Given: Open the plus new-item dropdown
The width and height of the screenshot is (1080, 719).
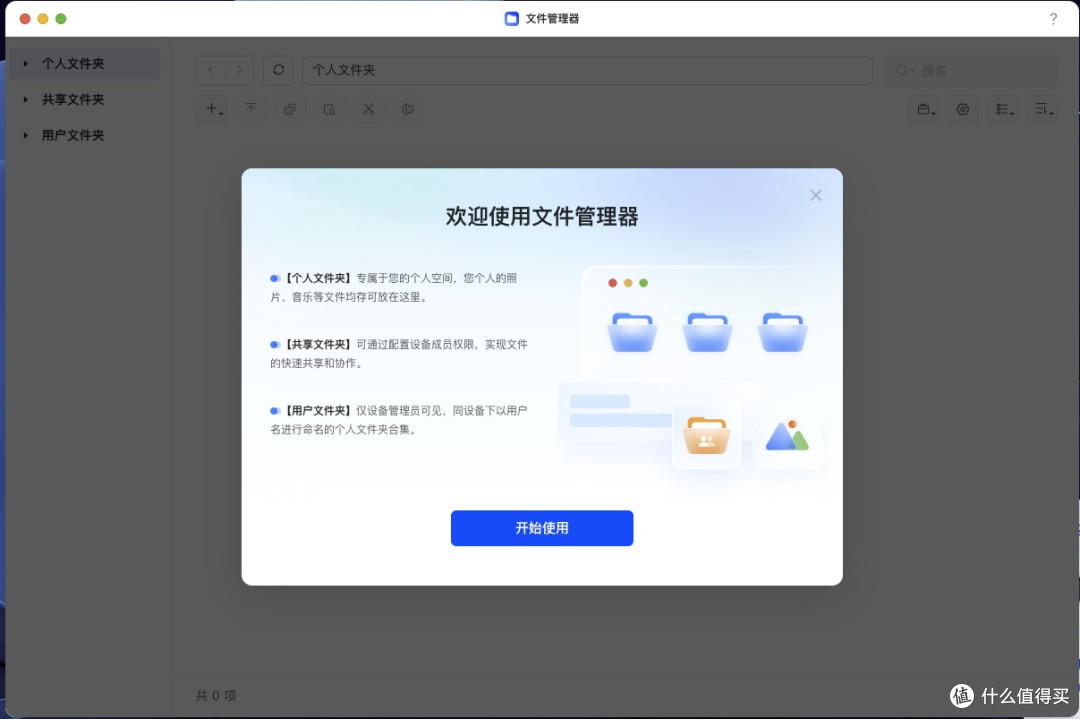Looking at the screenshot, I should (x=214, y=109).
